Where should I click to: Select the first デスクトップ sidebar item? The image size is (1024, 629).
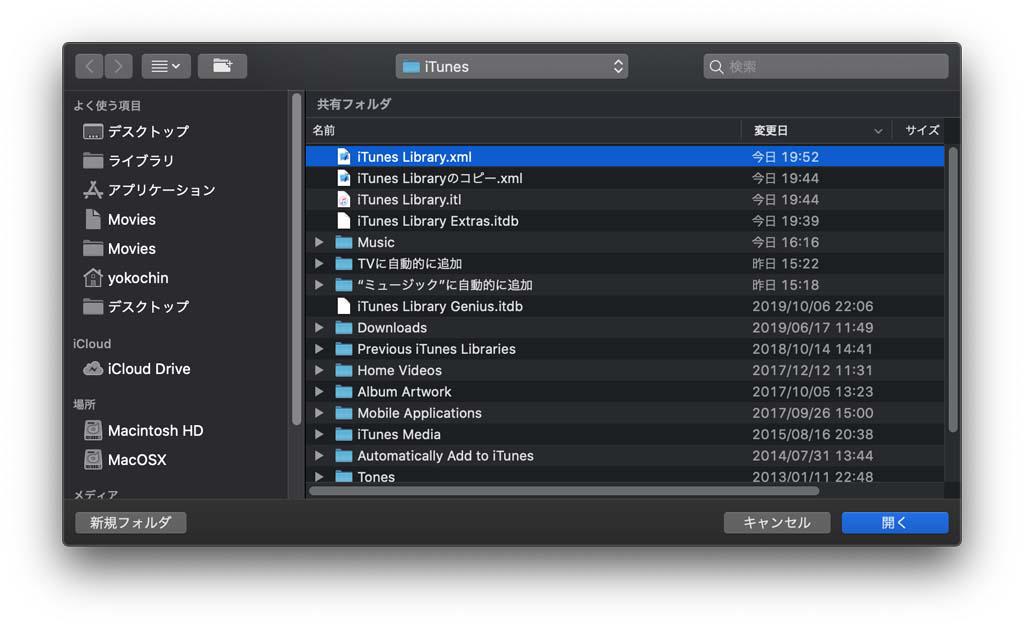tap(136, 131)
